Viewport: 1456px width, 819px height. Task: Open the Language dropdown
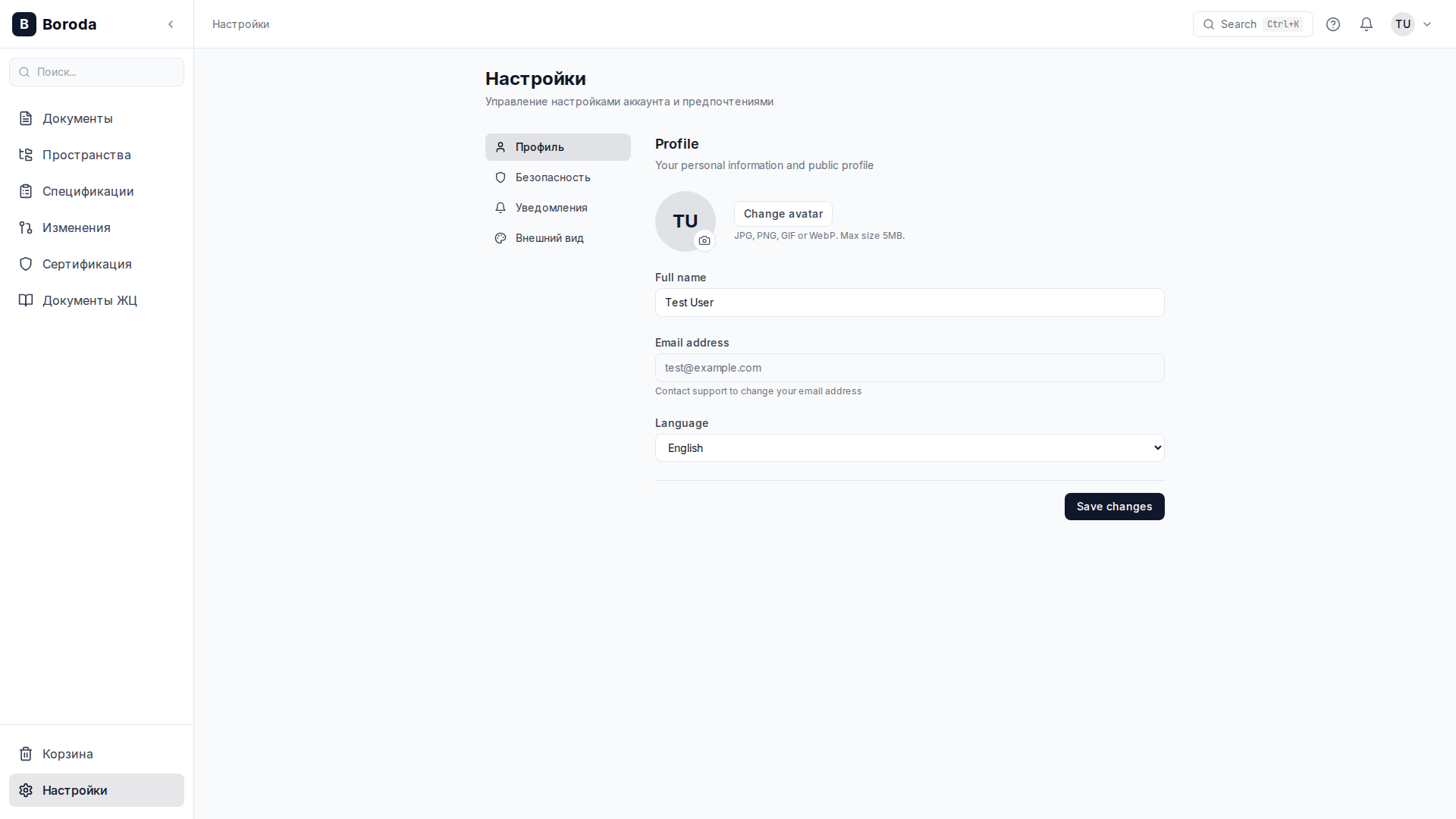[909, 448]
